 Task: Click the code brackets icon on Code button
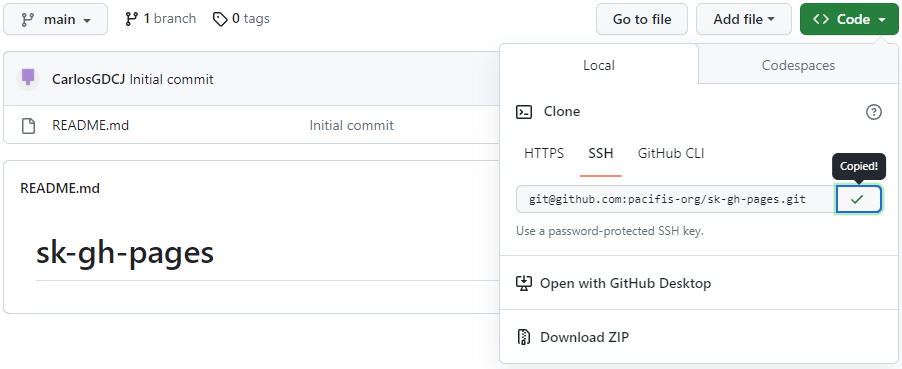pos(821,20)
